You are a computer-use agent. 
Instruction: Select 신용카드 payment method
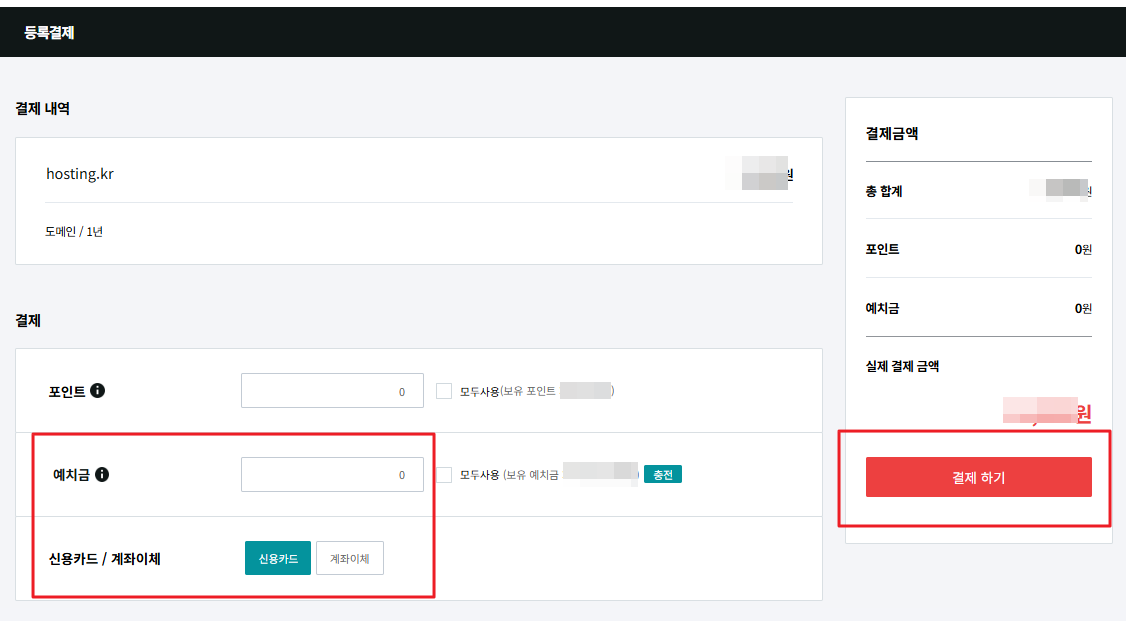point(278,558)
